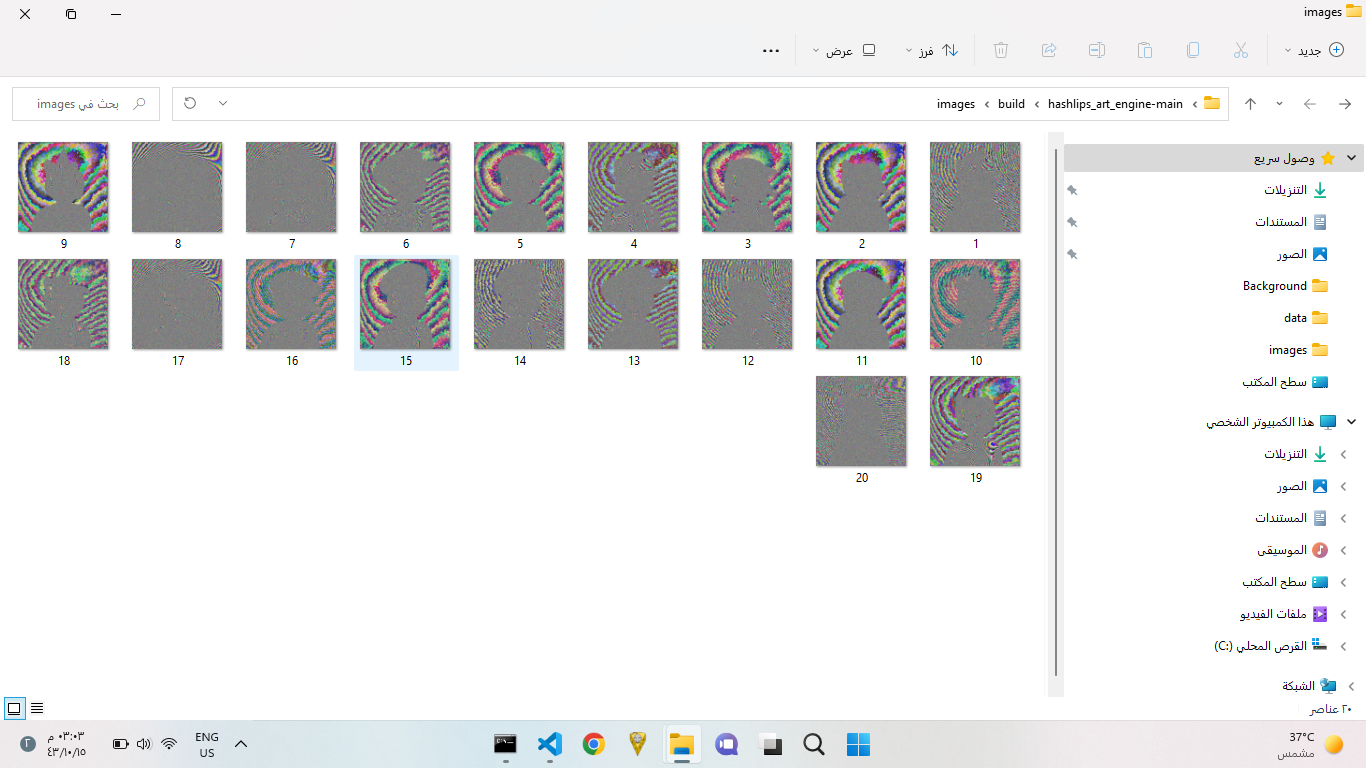
Task: Click the Share icon in the toolbar
Action: (1049, 49)
